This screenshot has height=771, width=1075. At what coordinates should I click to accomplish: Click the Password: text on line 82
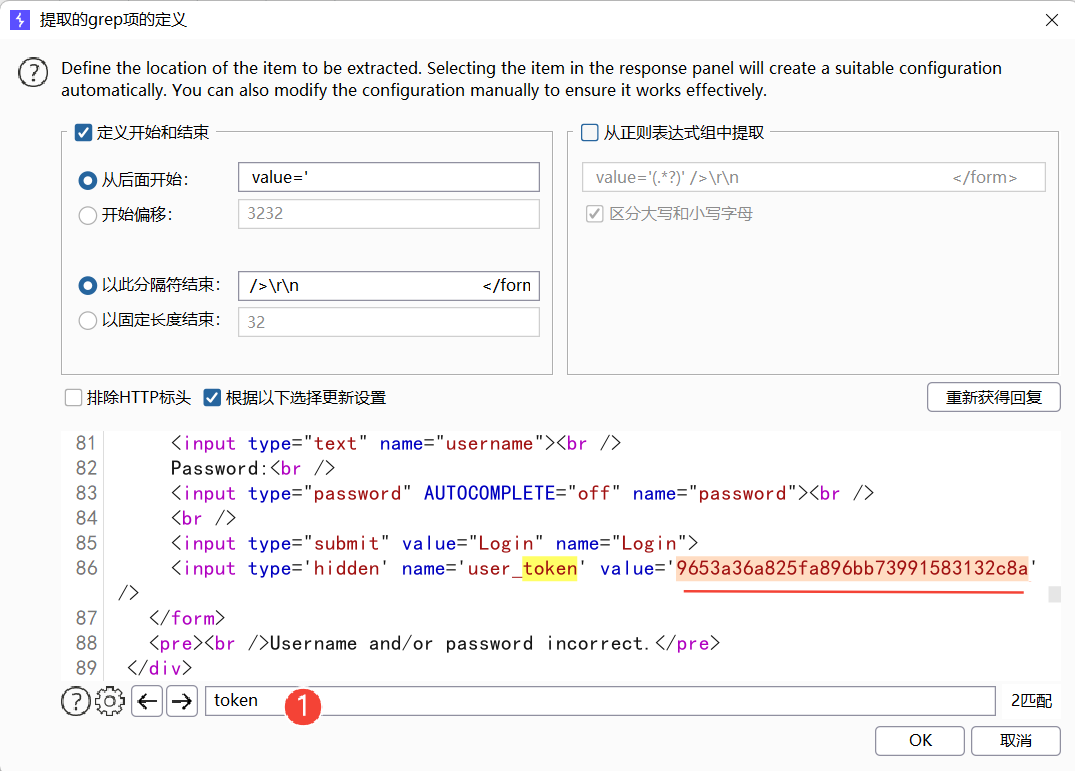tap(220, 469)
